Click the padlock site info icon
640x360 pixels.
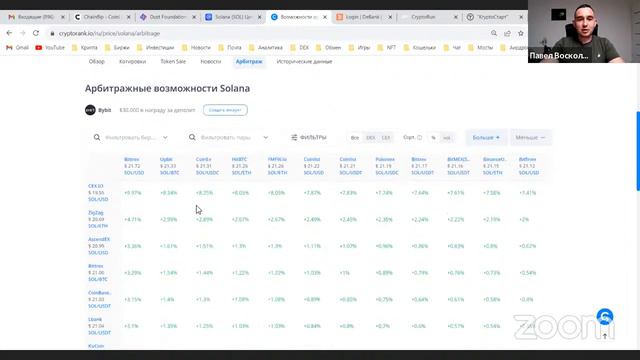52,33
